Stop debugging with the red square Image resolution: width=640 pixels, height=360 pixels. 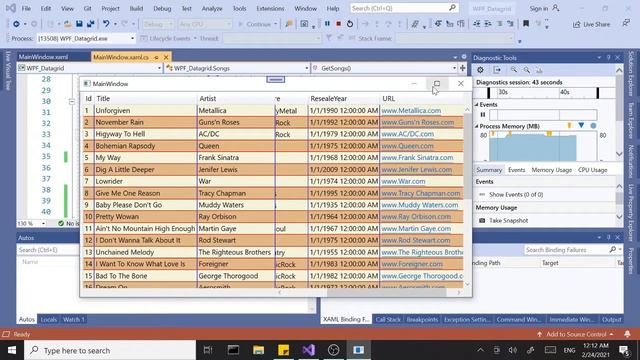[x=338, y=24]
